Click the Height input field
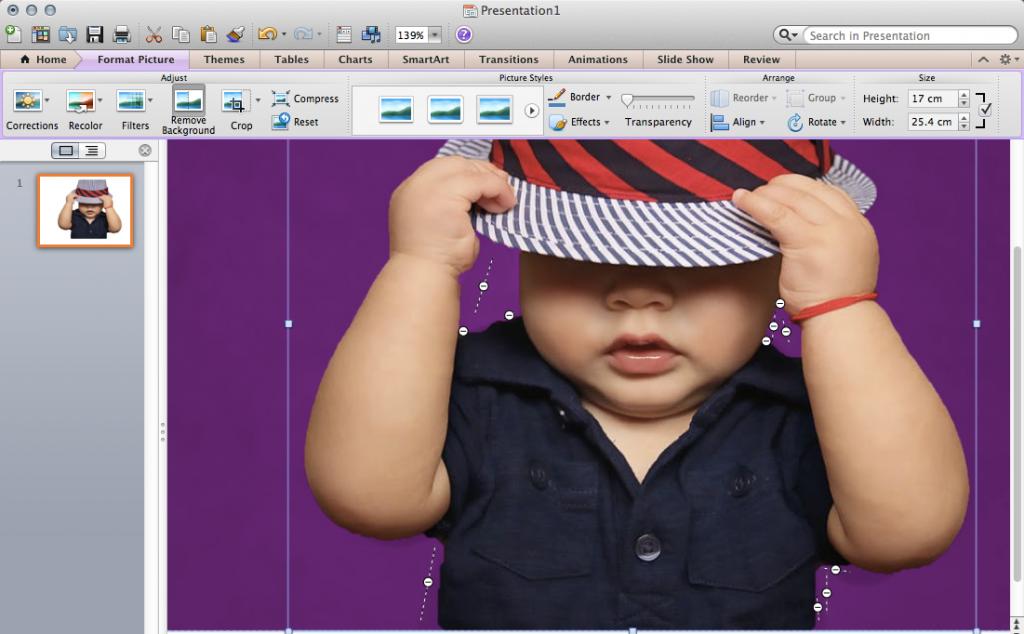The width and height of the screenshot is (1024, 634). [x=932, y=99]
